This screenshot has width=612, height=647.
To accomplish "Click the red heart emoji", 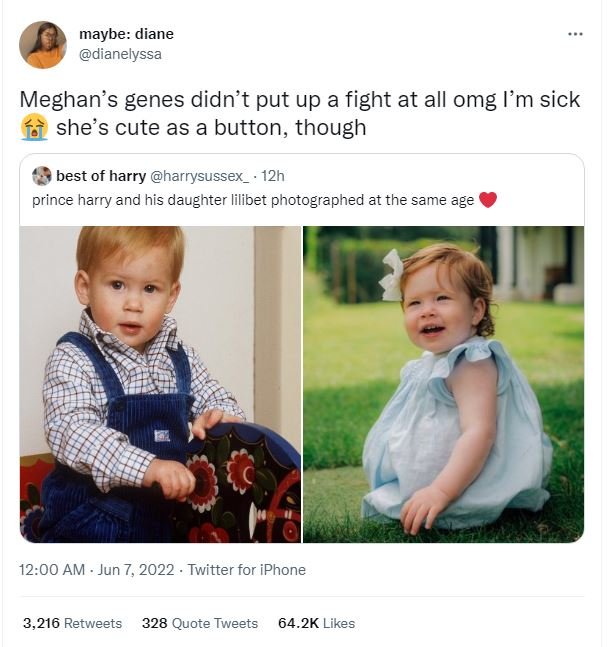I will (488, 199).
